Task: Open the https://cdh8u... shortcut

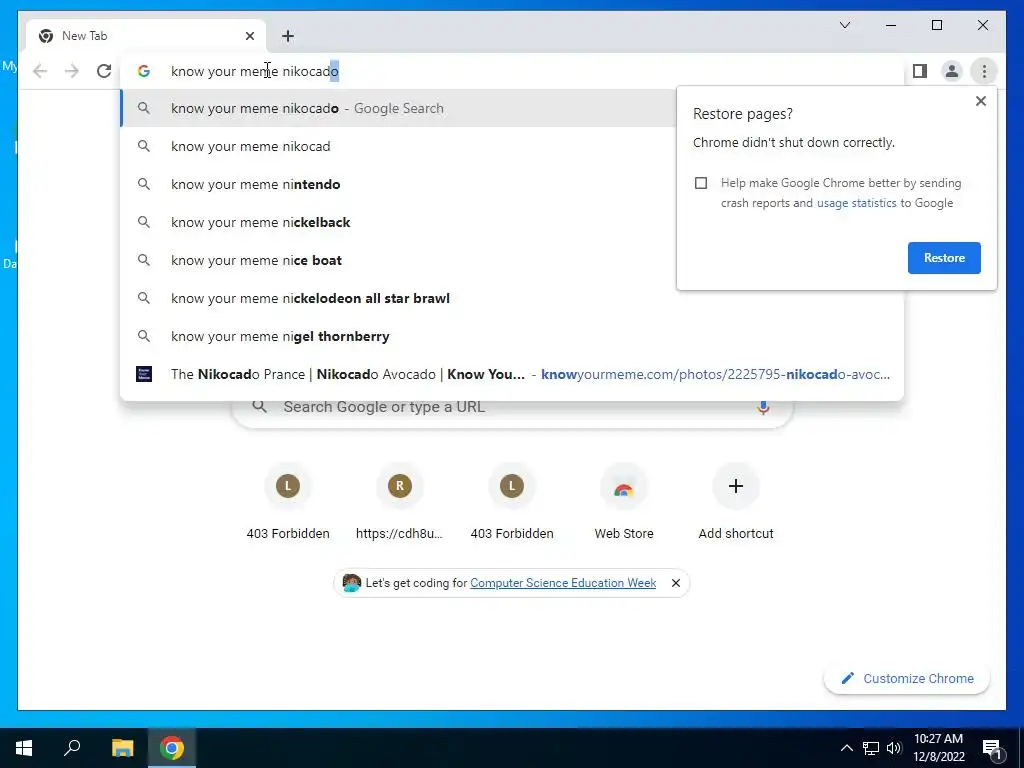Action: 400,504
